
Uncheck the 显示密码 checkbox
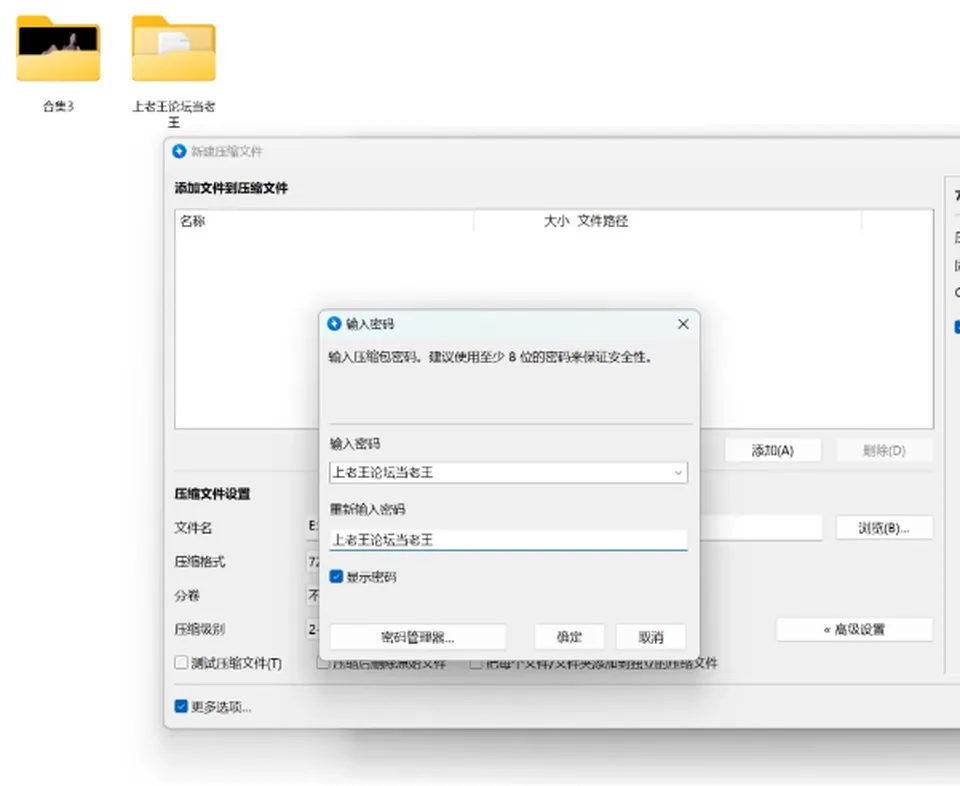tap(336, 577)
